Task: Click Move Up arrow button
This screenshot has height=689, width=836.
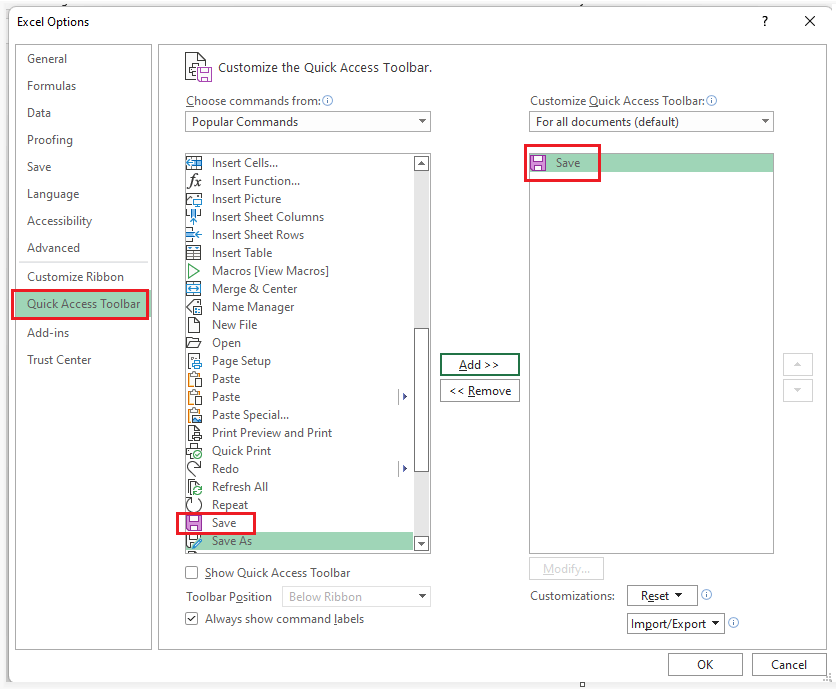Action: click(798, 365)
